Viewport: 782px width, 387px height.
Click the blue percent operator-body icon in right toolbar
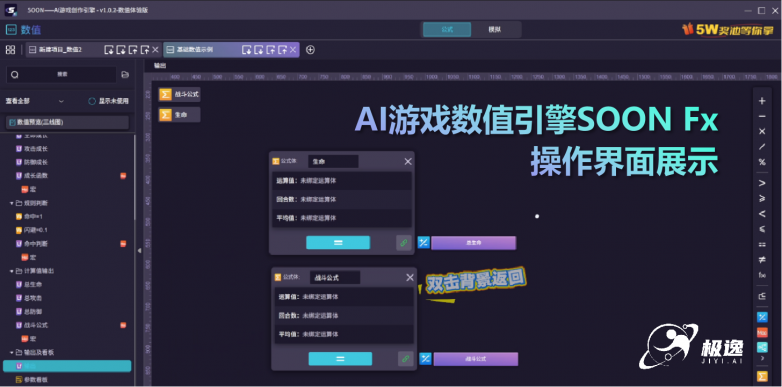point(762,317)
